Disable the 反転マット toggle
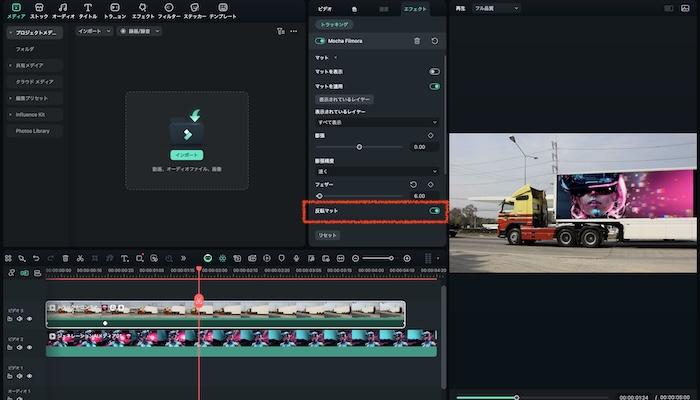This screenshot has width=700, height=400. [x=435, y=211]
